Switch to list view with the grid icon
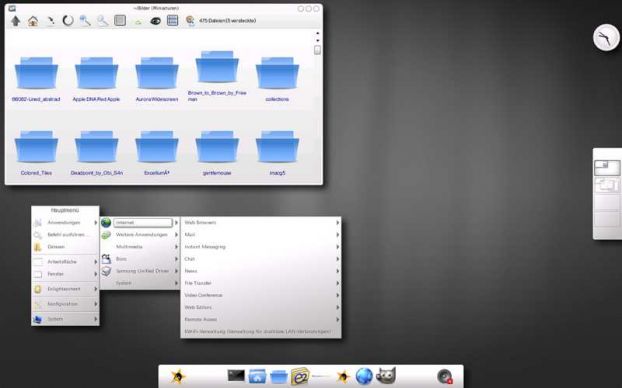The height and width of the screenshot is (388, 622). [172, 21]
